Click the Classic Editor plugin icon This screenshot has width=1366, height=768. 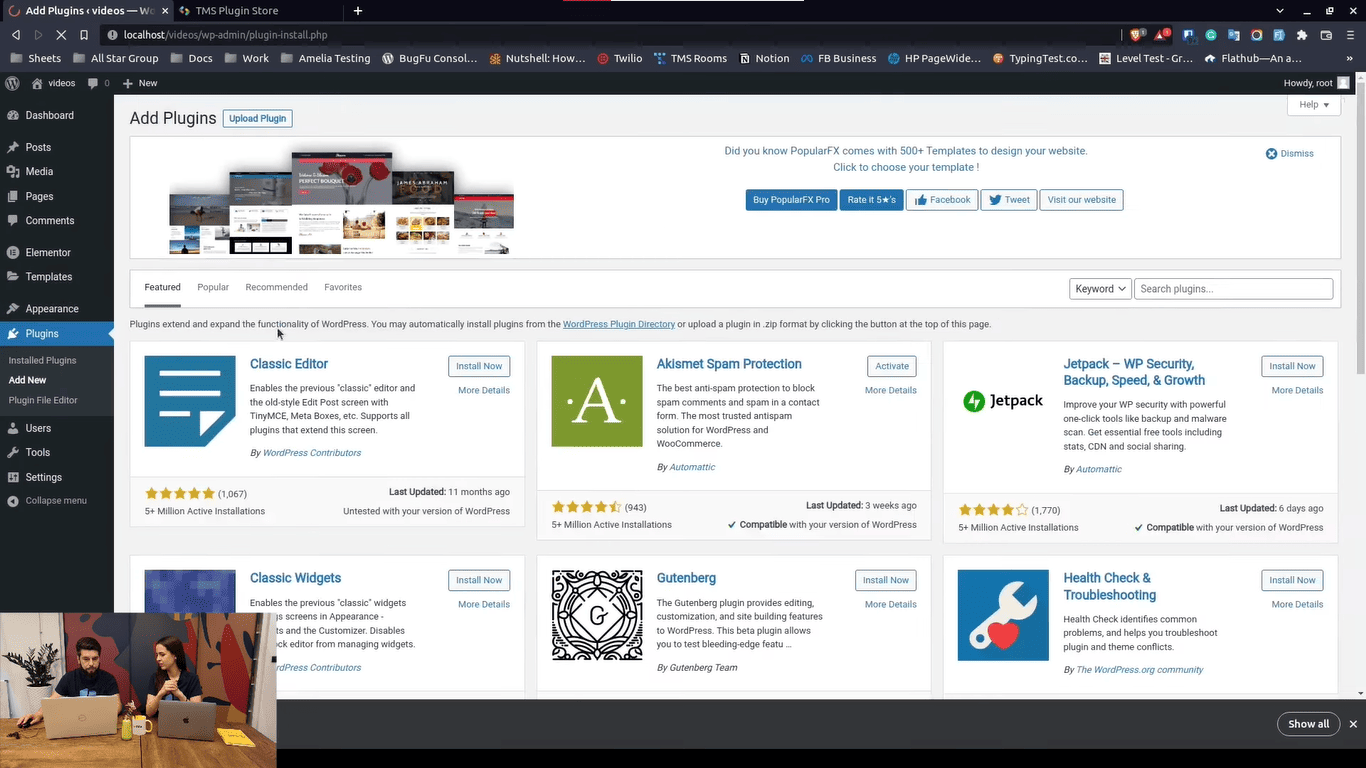190,401
